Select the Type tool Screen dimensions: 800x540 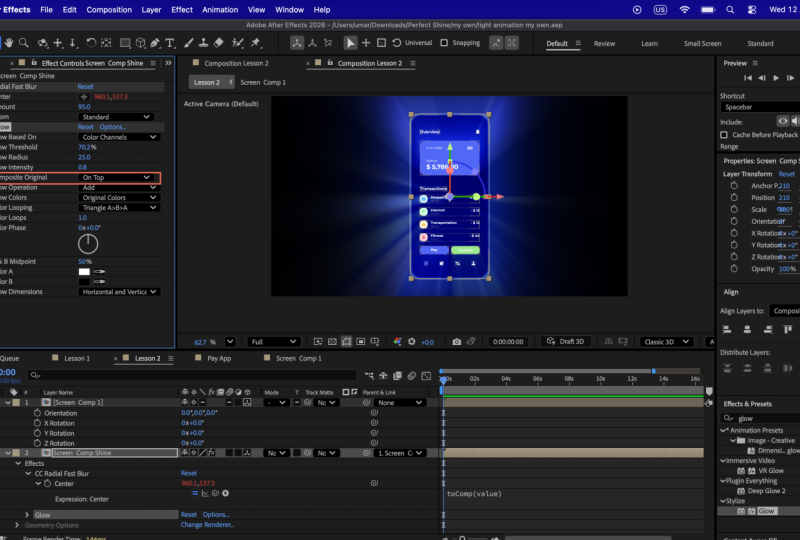coord(170,43)
